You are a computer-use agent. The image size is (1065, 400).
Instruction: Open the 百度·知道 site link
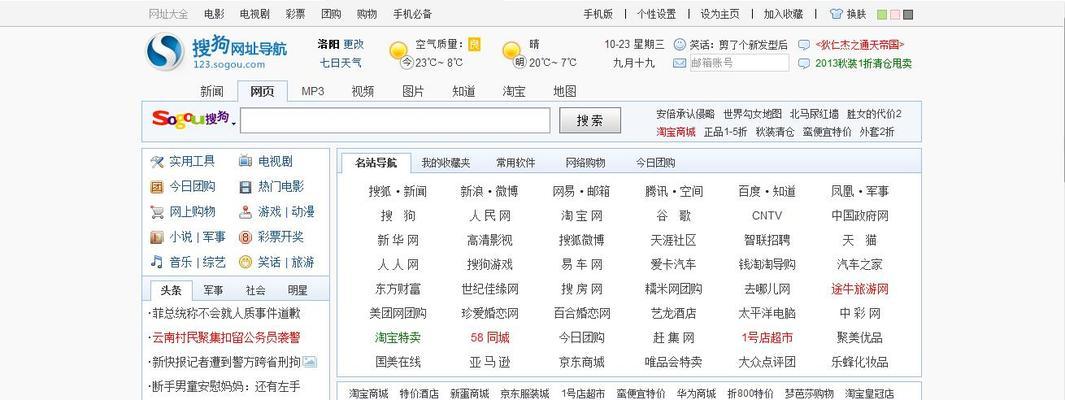pyautogui.click(x=767, y=192)
